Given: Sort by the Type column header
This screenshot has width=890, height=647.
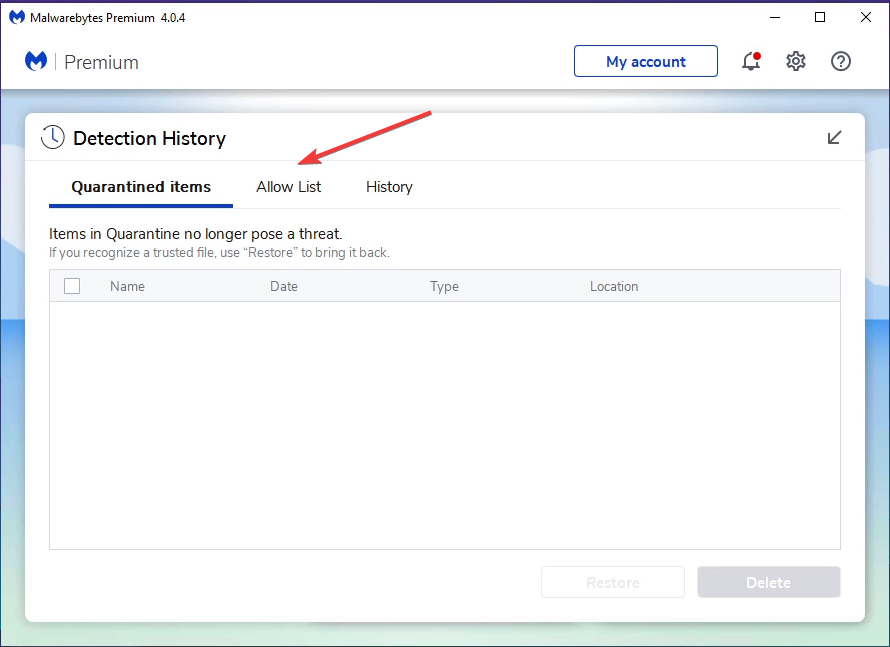Looking at the screenshot, I should point(444,286).
